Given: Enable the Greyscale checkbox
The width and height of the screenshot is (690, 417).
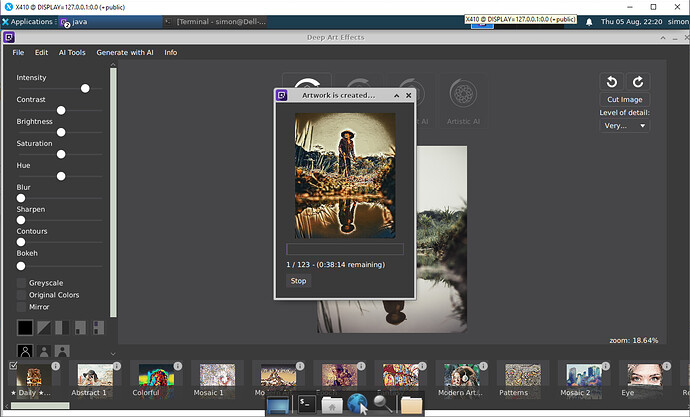Looking at the screenshot, I should 21,283.
